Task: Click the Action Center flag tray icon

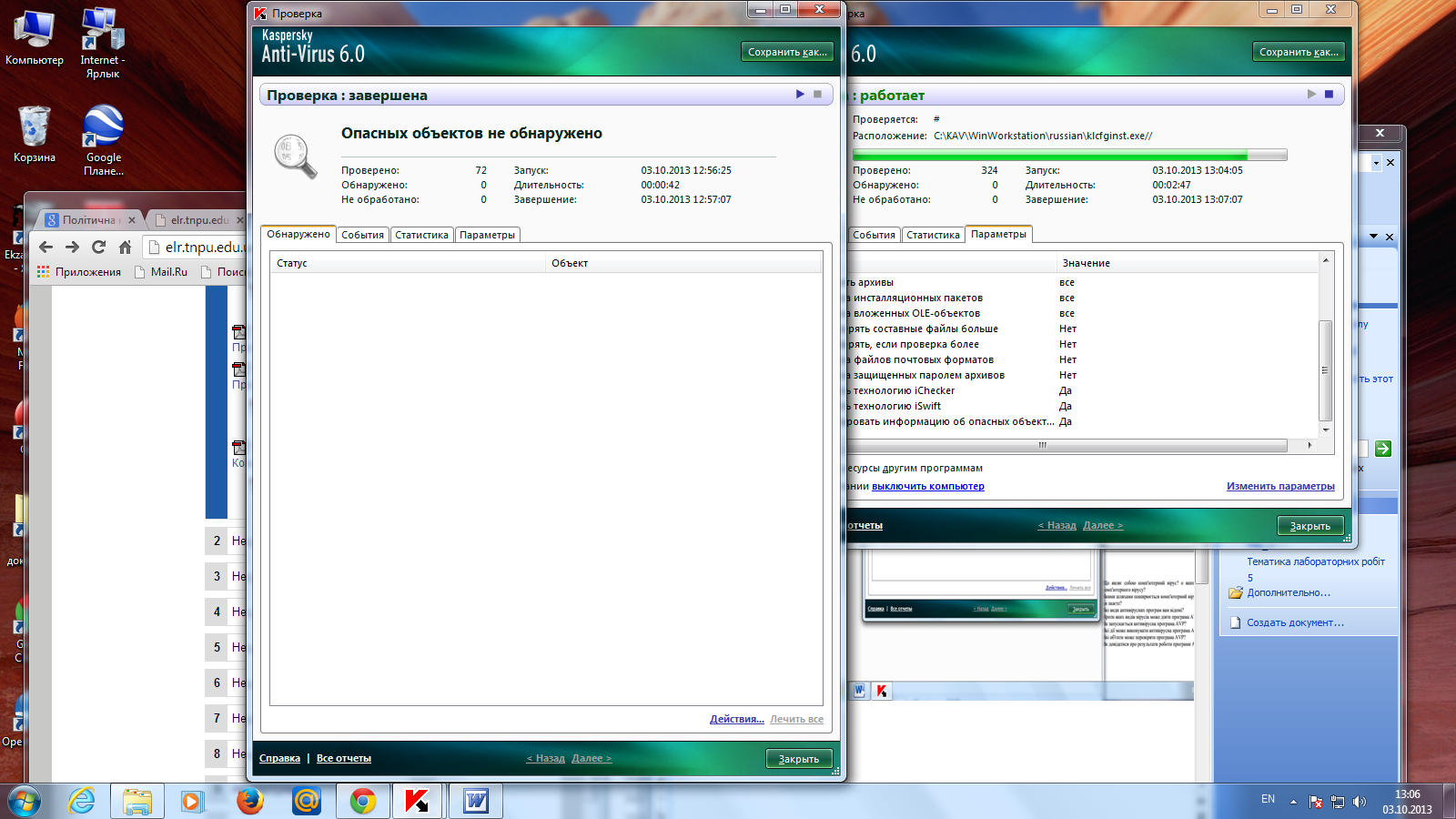Action: click(x=1316, y=802)
